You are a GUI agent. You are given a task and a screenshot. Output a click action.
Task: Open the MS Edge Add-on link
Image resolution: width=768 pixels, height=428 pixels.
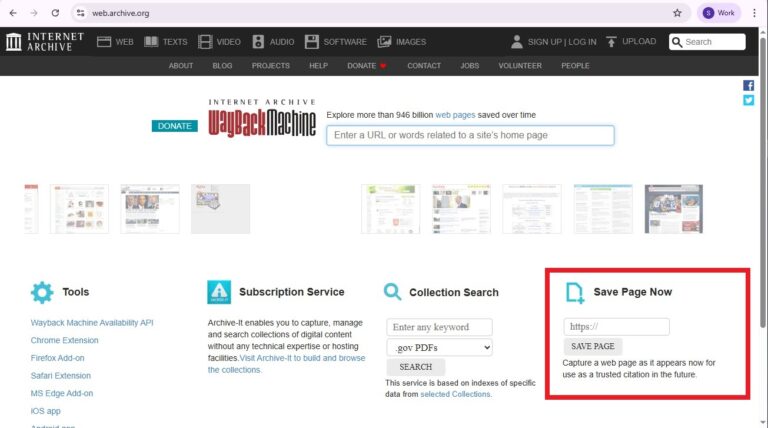point(62,393)
